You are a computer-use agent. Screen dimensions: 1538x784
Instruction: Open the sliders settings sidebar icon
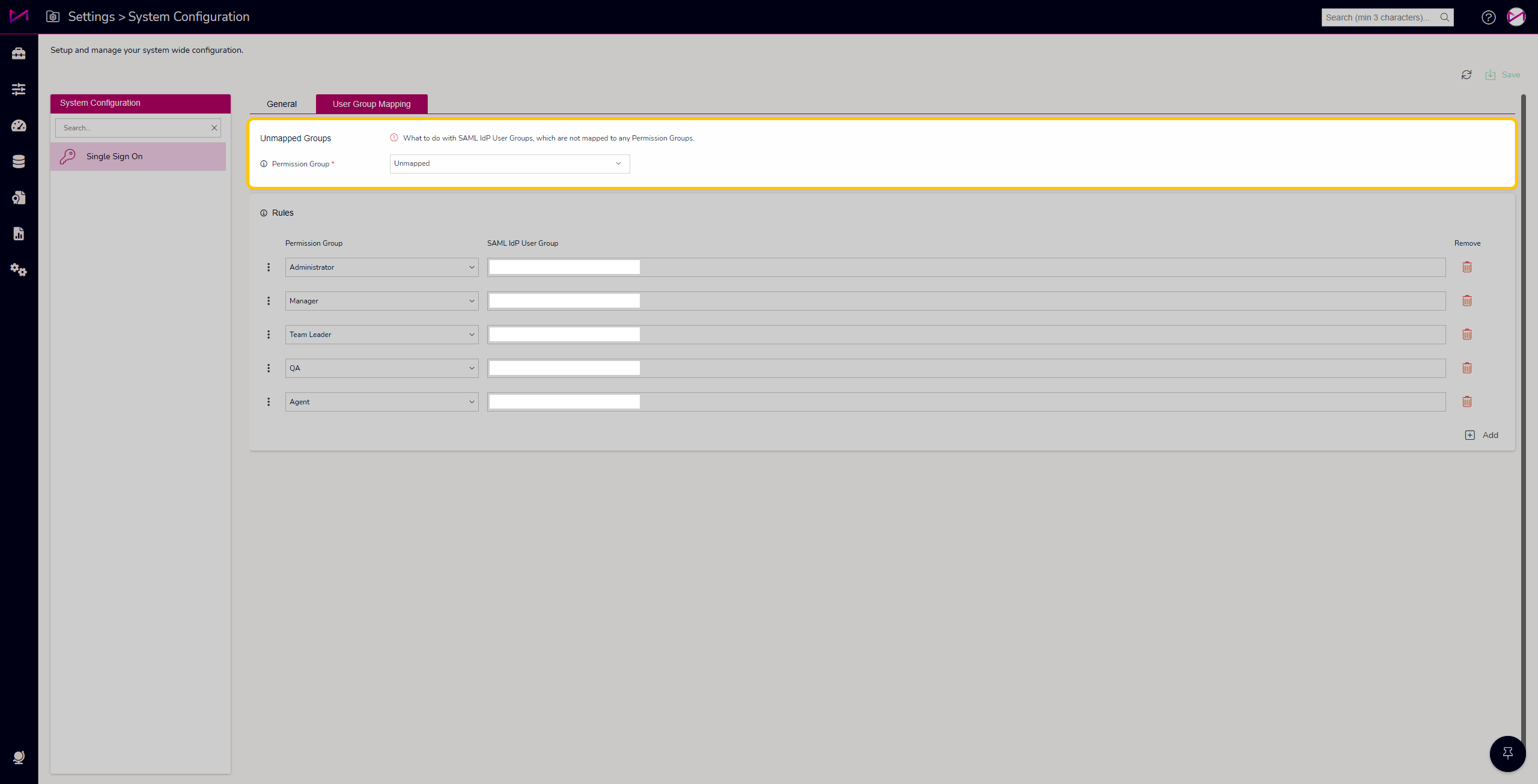(19, 90)
